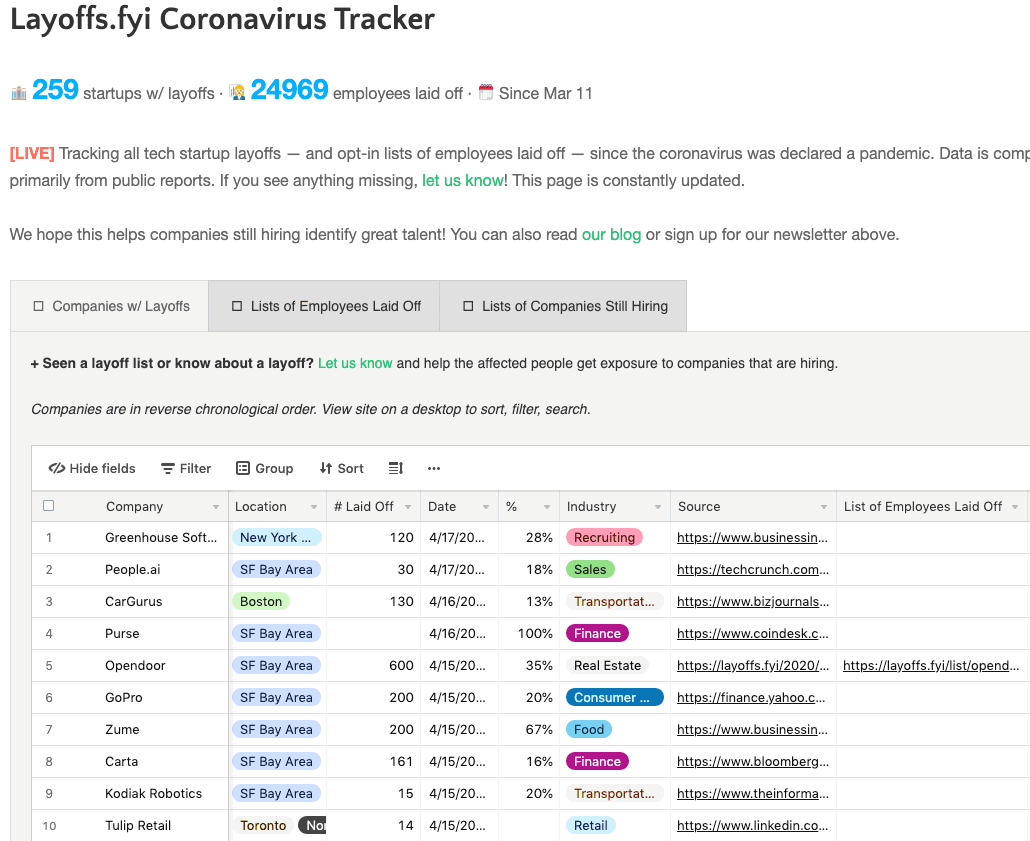Viewport: 1030px width, 841px height.
Task: Click the Boston location tag
Action: [x=261, y=602]
